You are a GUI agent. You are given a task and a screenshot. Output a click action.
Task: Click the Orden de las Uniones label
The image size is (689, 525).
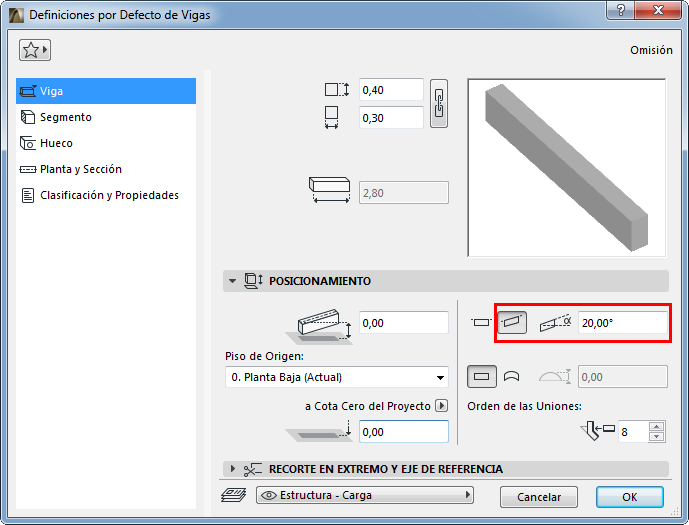(x=525, y=406)
